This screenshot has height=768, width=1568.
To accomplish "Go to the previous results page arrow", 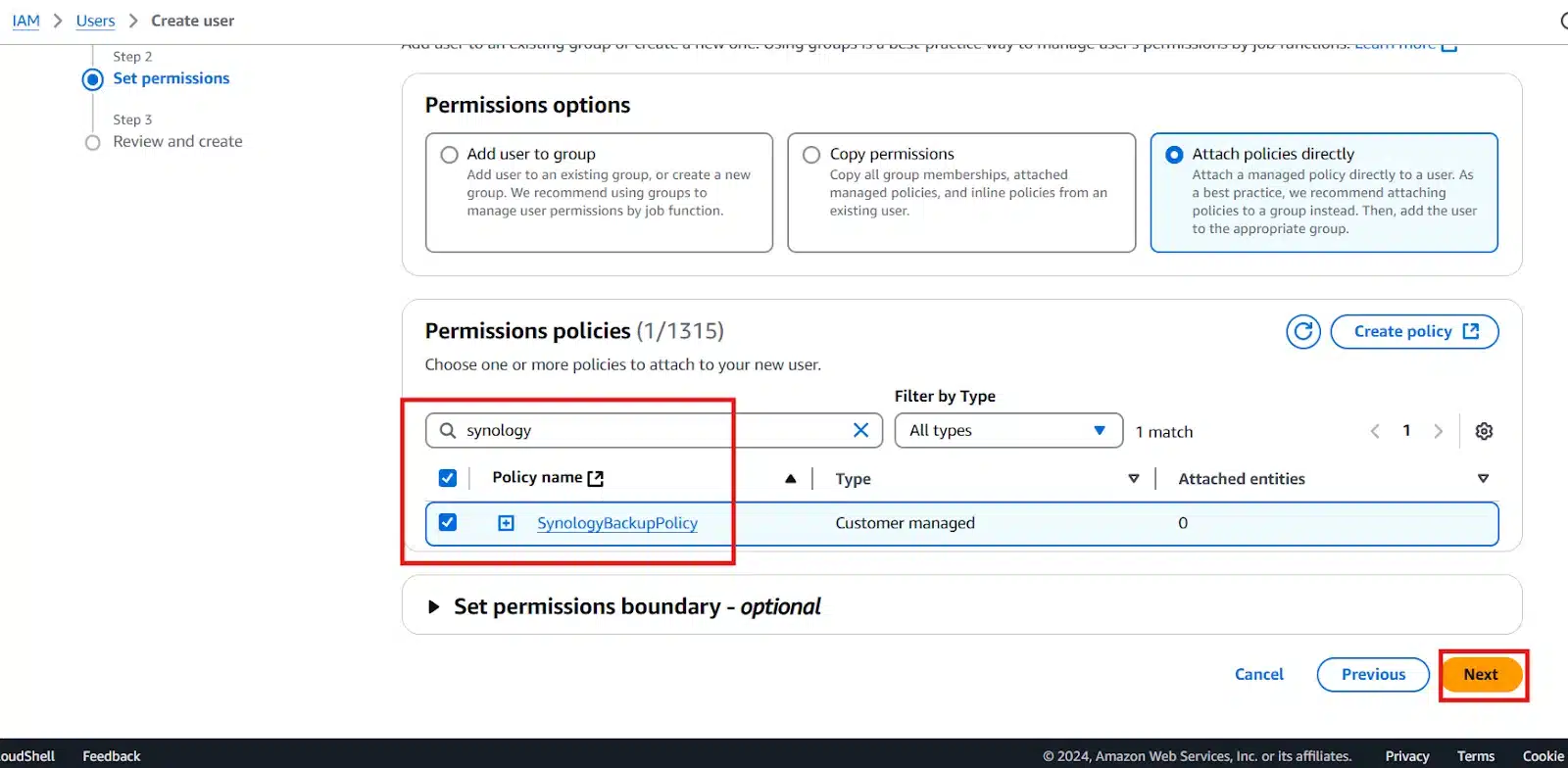I will click(1375, 431).
